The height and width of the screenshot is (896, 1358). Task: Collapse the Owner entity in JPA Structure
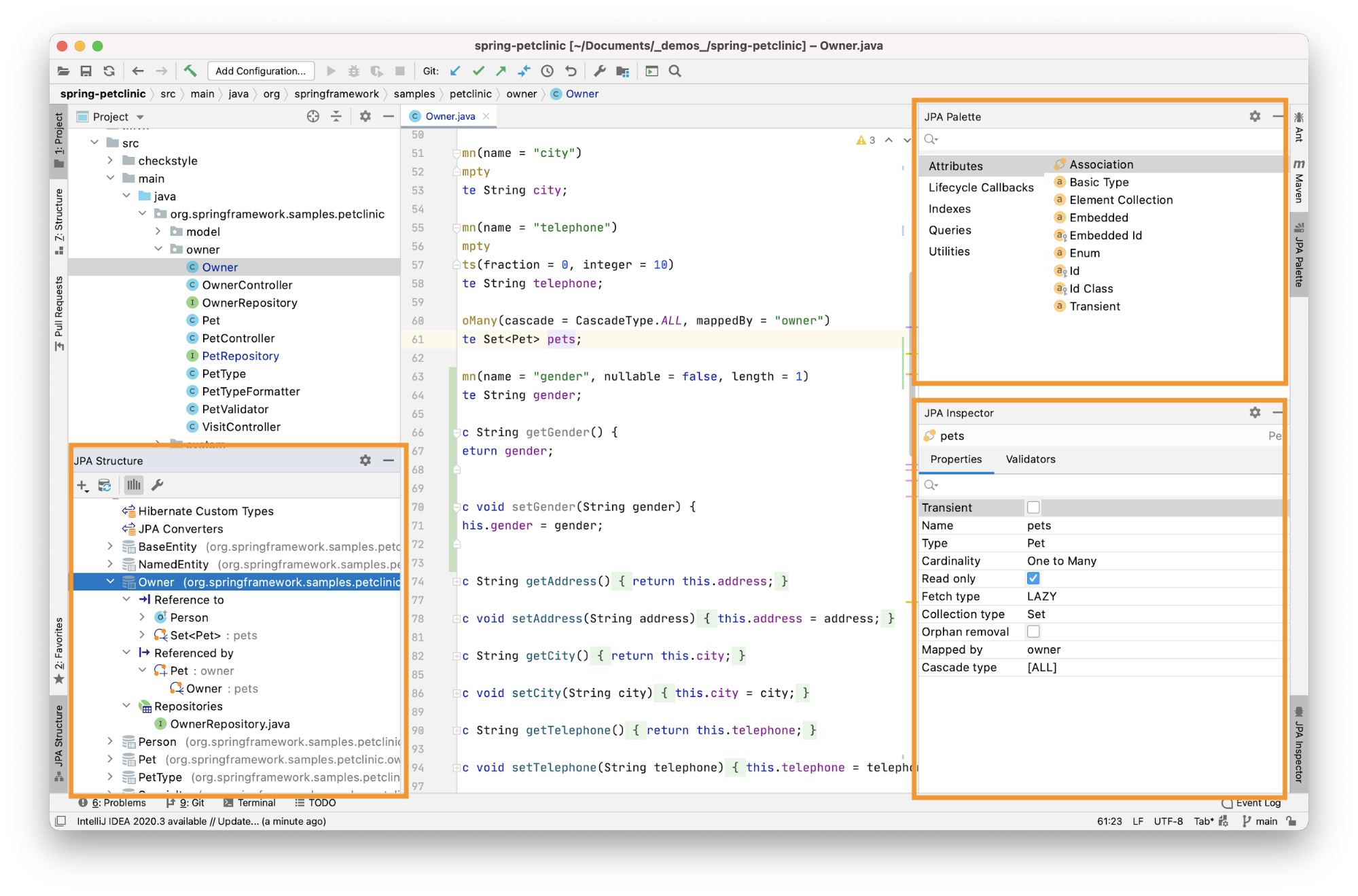point(110,581)
